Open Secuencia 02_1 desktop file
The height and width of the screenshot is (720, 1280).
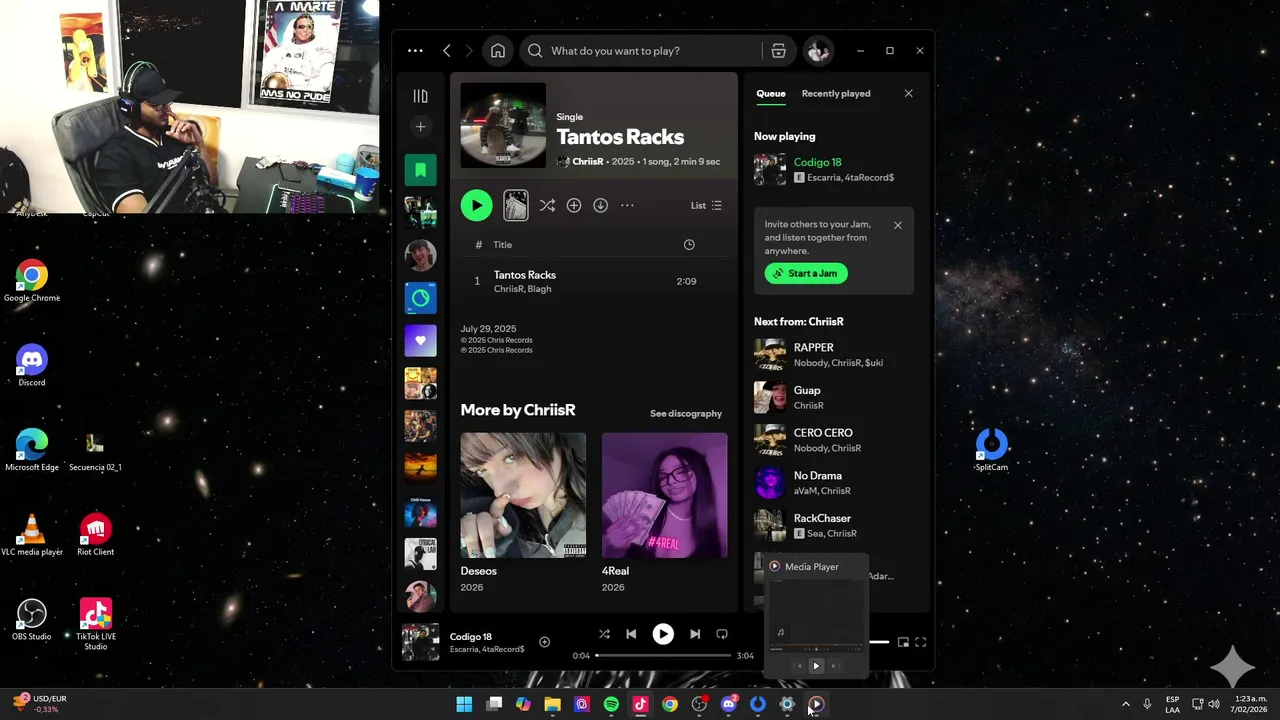pos(95,450)
